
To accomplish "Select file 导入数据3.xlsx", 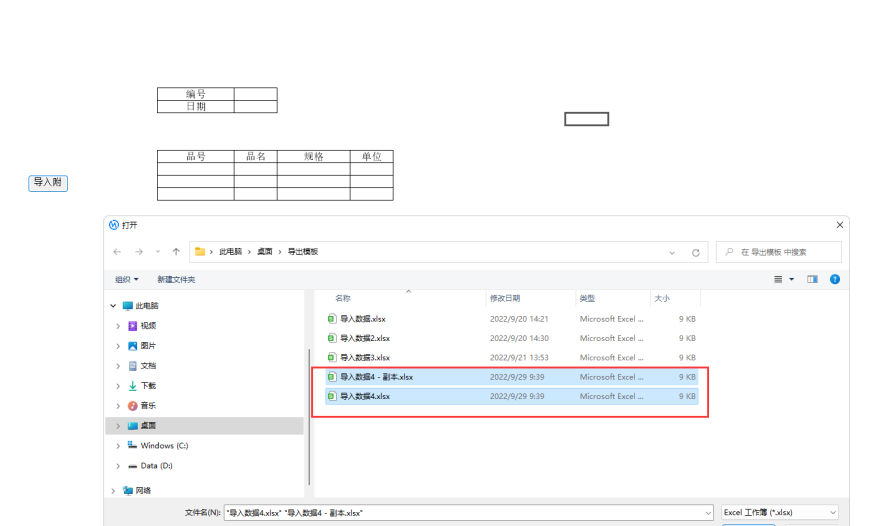I will tap(365, 357).
